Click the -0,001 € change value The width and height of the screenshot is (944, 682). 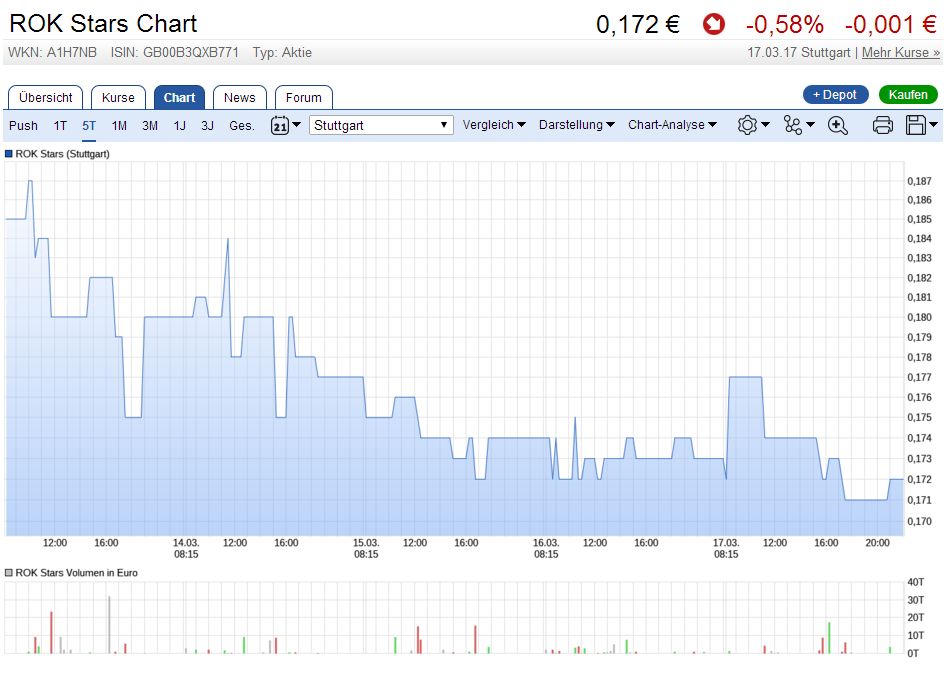[x=891, y=25]
